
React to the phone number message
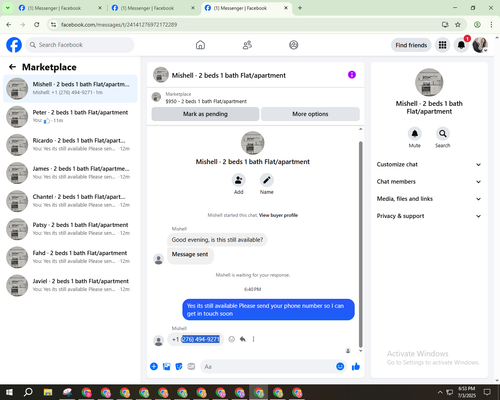(231, 339)
